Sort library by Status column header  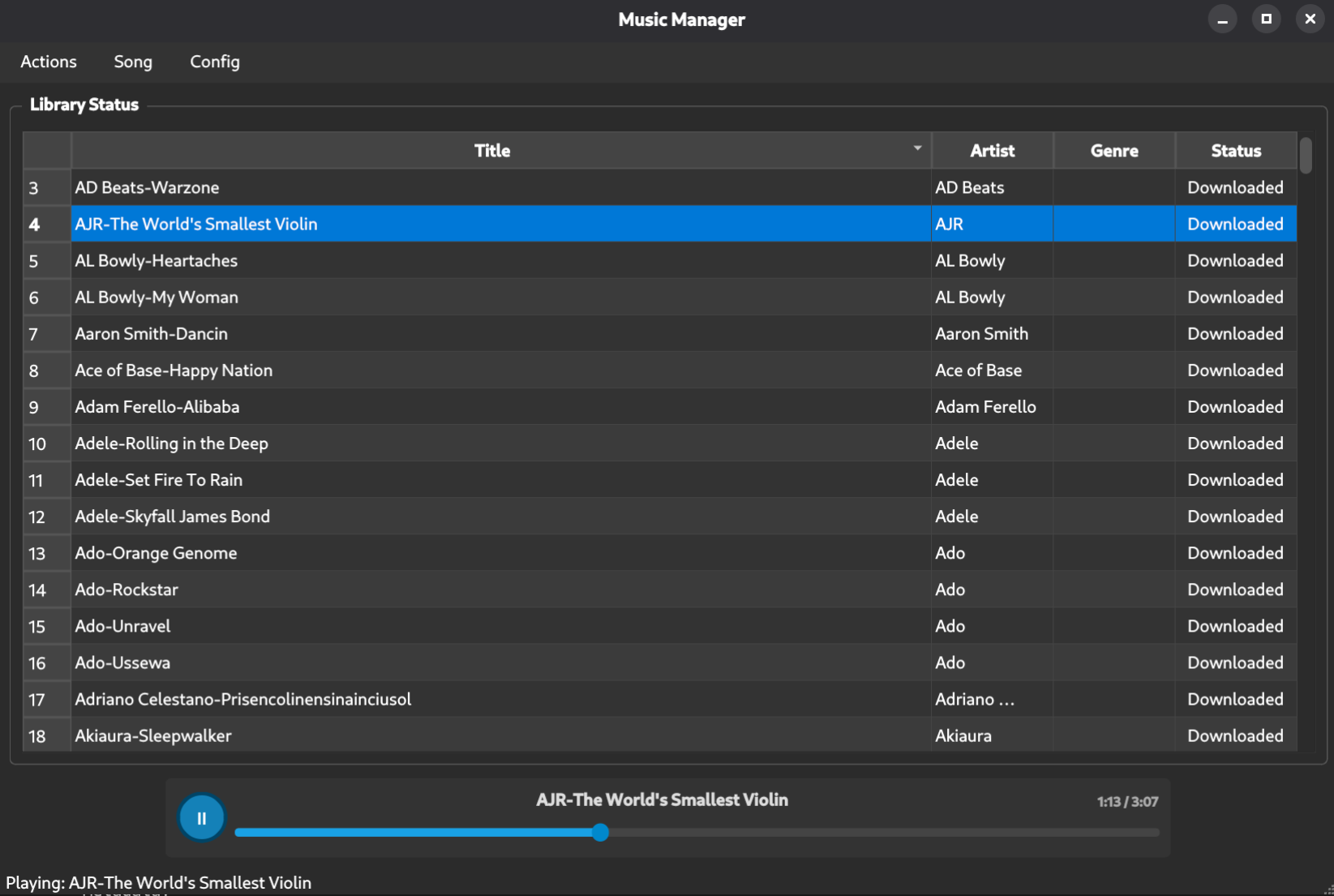[x=1235, y=151]
